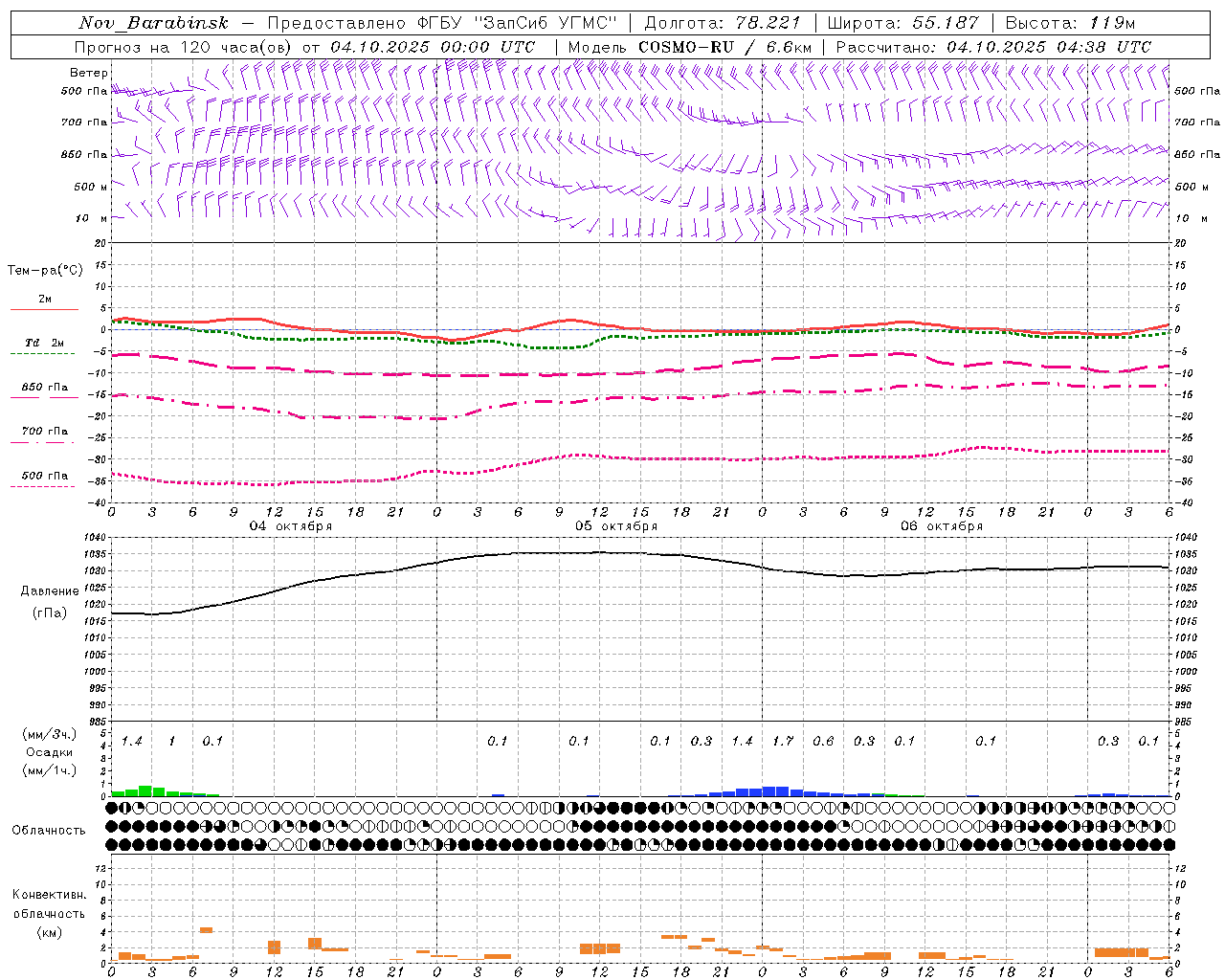This screenshot has width=1225, height=980.
Task: Click the Ветер panel label
Action: (x=89, y=73)
